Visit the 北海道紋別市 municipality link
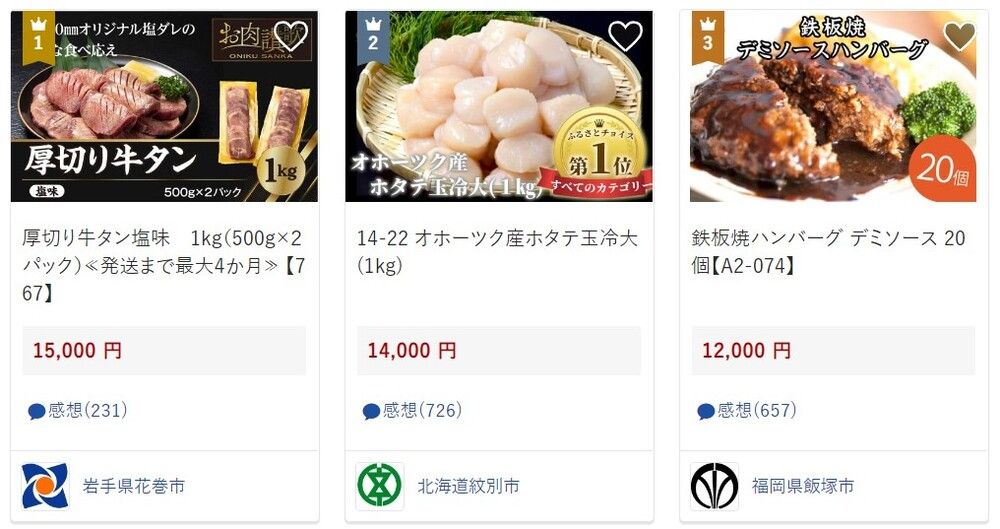This screenshot has width=1000, height=529. point(469,486)
